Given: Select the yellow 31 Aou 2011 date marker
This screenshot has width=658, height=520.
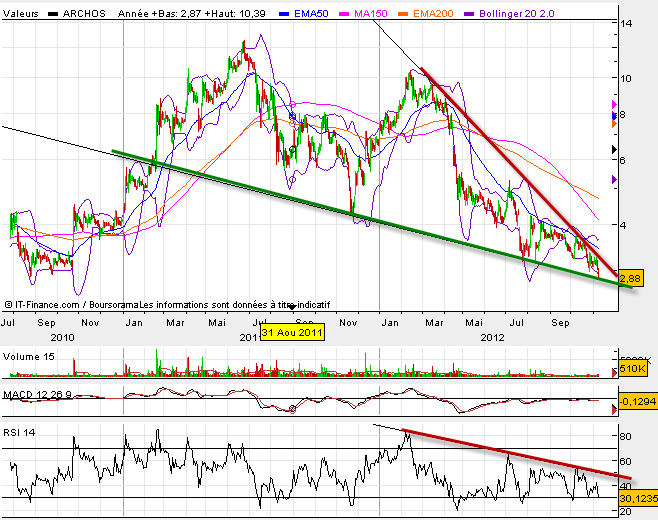Looking at the screenshot, I should point(292,333).
